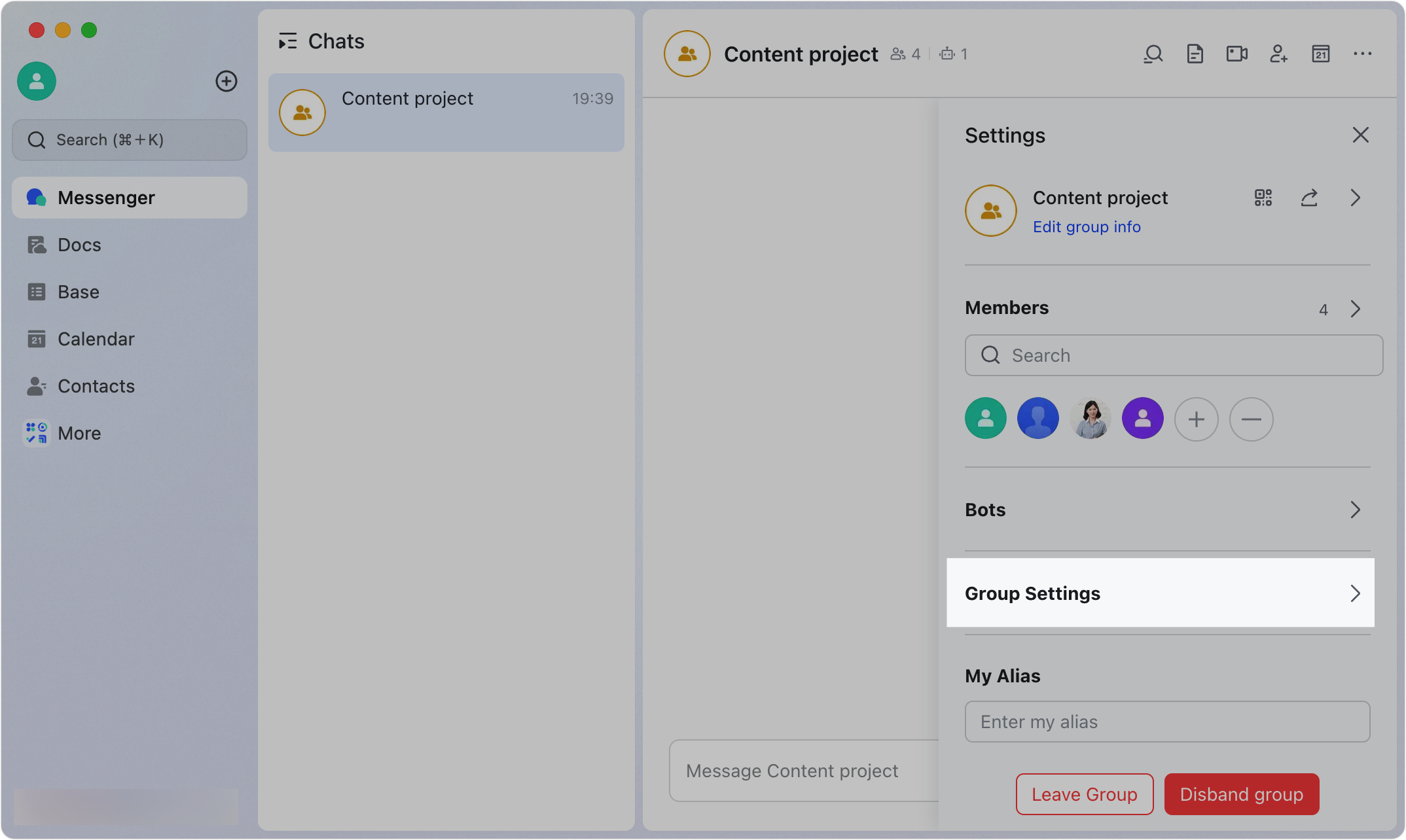Click Edit group info
The image size is (1406, 840).
pyautogui.click(x=1087, y=226)
